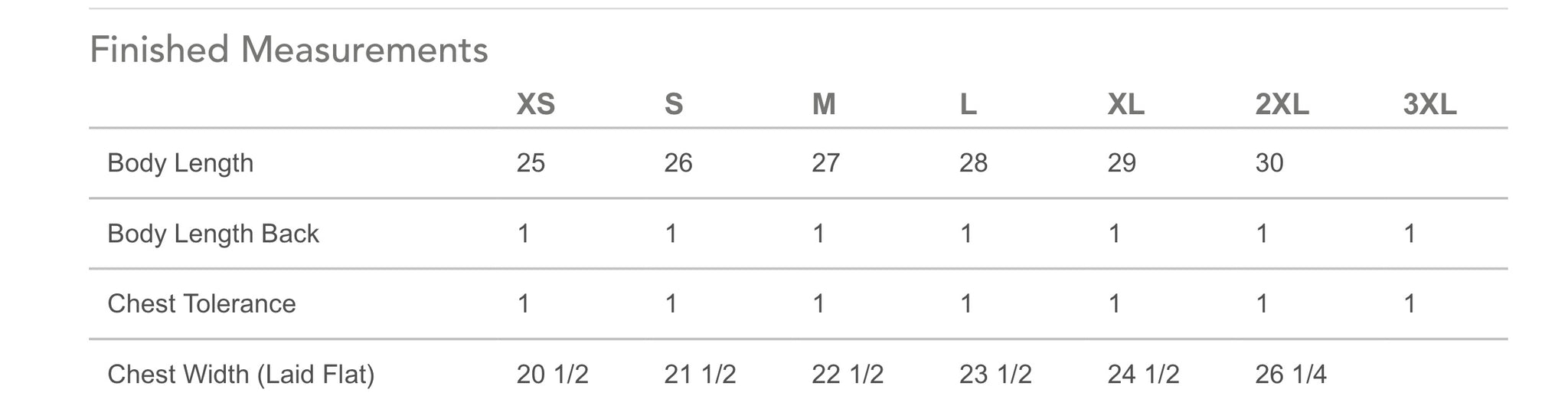
Task: Click the chest width value 23 1/2
Action: point(996,375)
